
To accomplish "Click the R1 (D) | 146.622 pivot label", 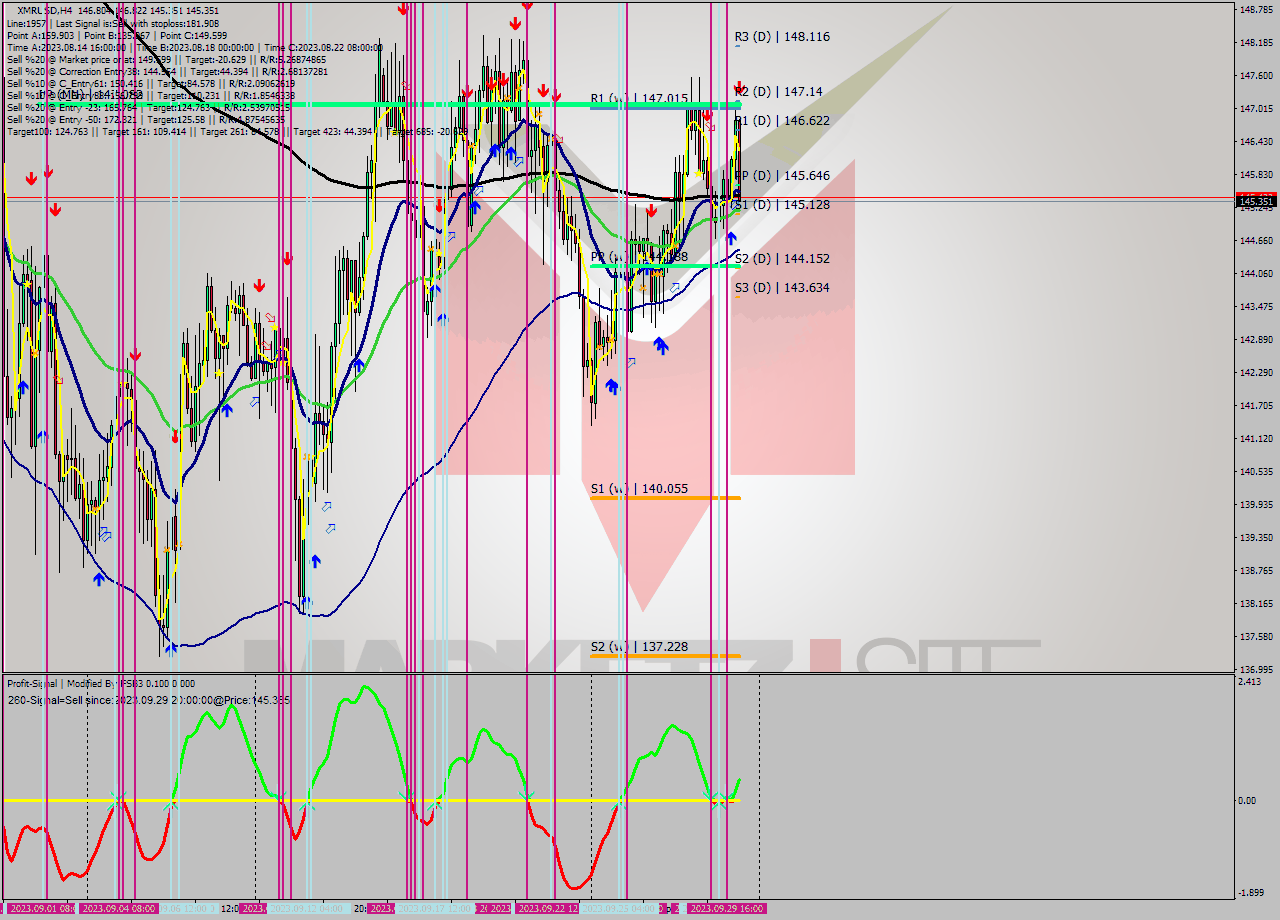I will click(x=782, y=120).
